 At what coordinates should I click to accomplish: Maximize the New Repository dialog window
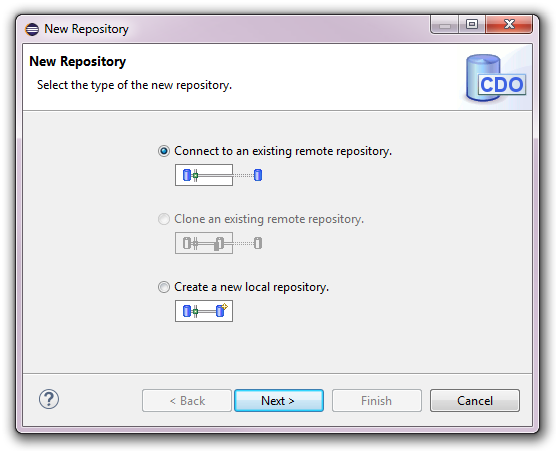point(472,24)
